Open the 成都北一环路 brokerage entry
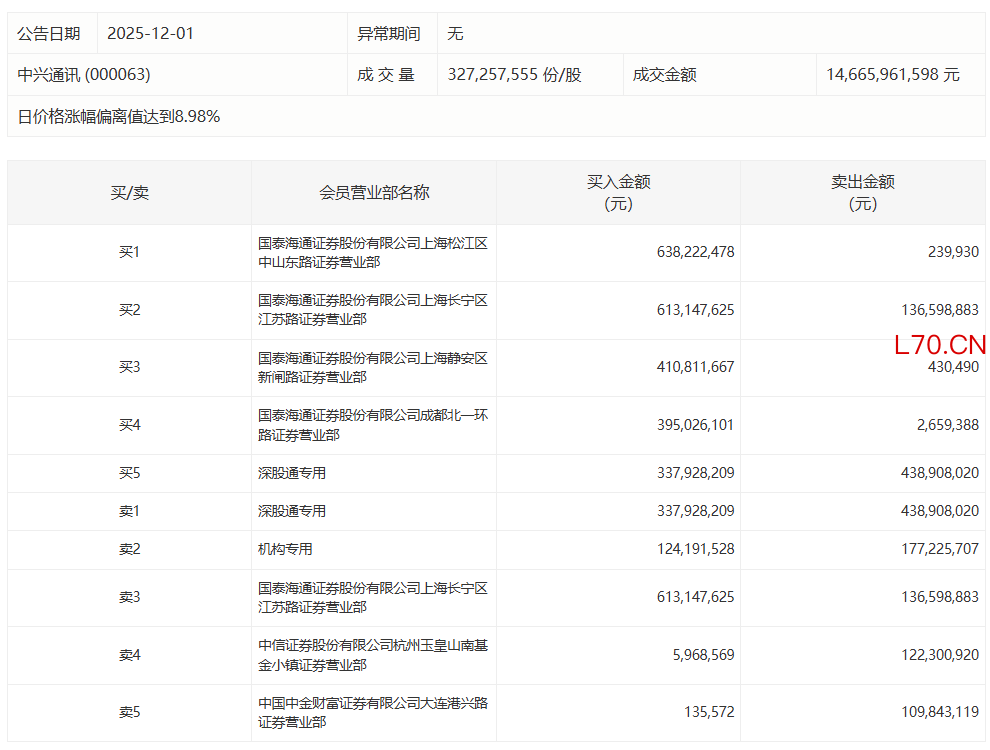 372,425
